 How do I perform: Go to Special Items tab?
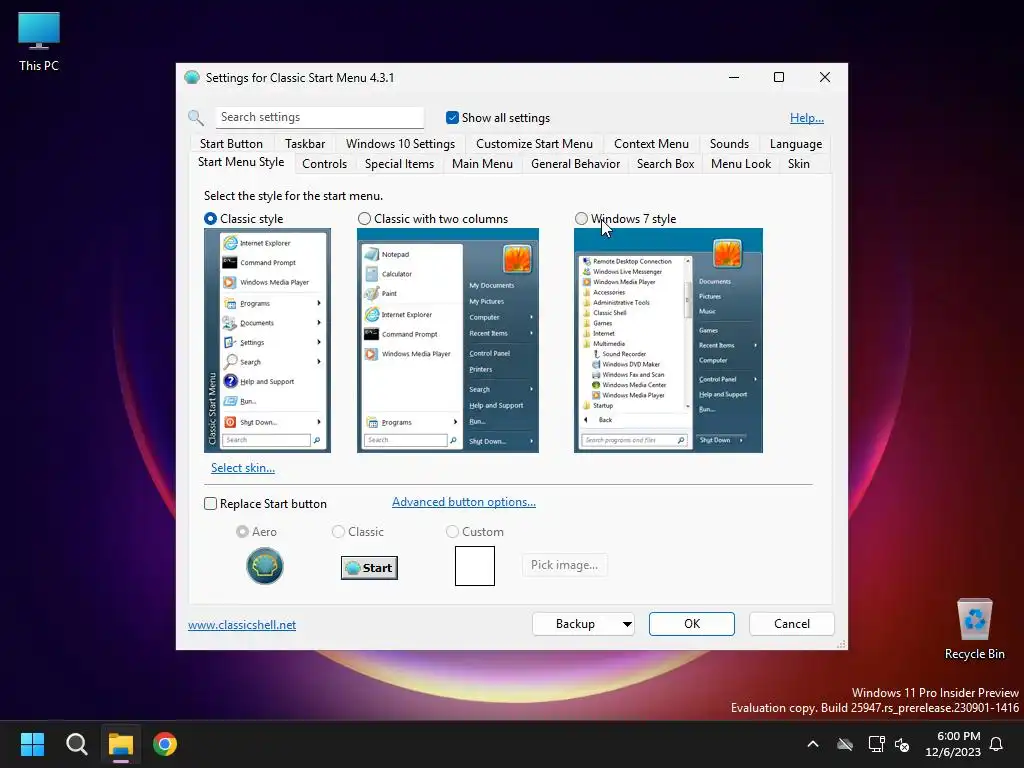click(399, 164)
